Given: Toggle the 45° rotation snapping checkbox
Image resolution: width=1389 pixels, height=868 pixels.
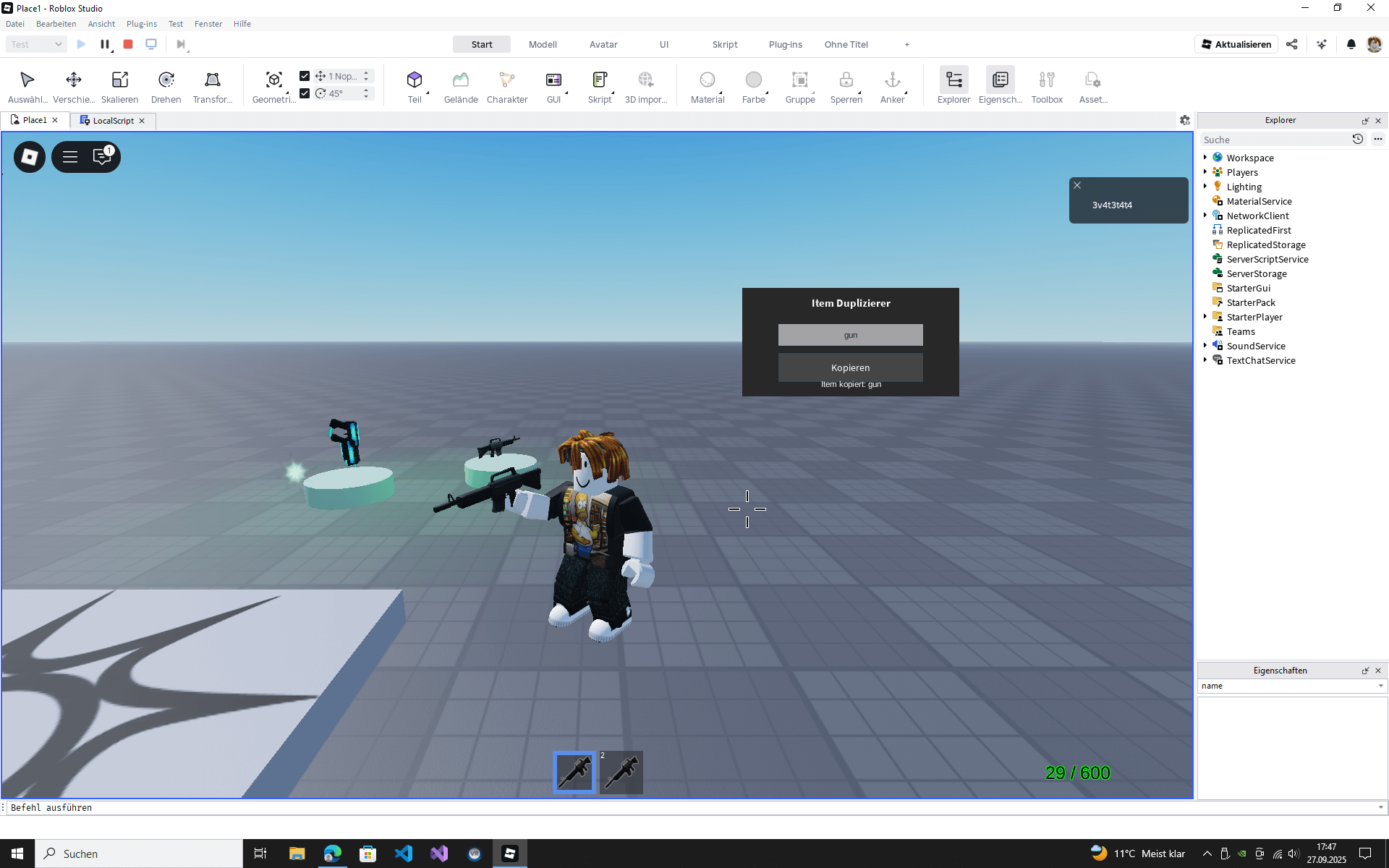Looking at the screenshot, I should pos(305,93).
